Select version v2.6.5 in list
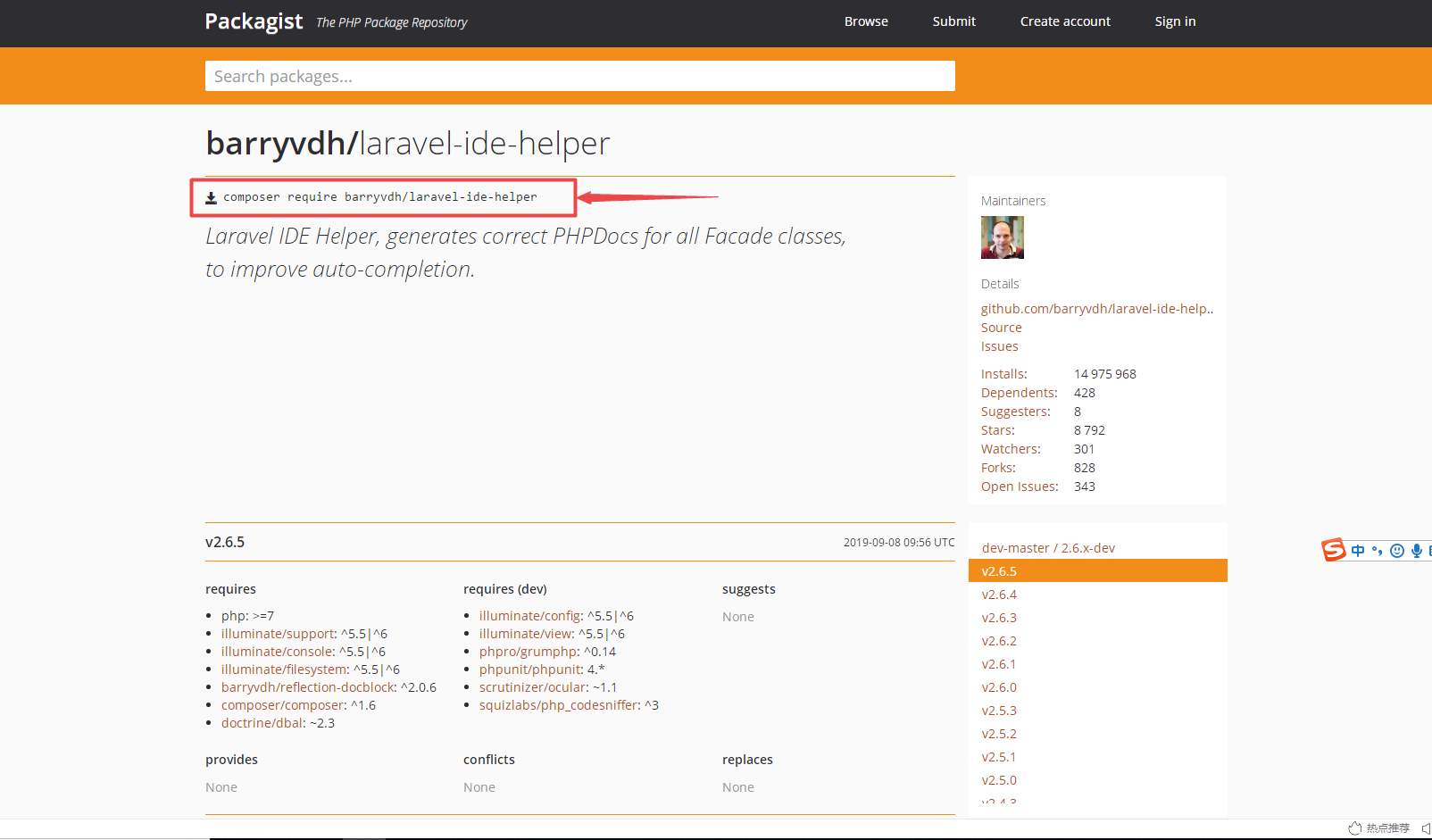 pyautogui.click(x=1098, y=571)
